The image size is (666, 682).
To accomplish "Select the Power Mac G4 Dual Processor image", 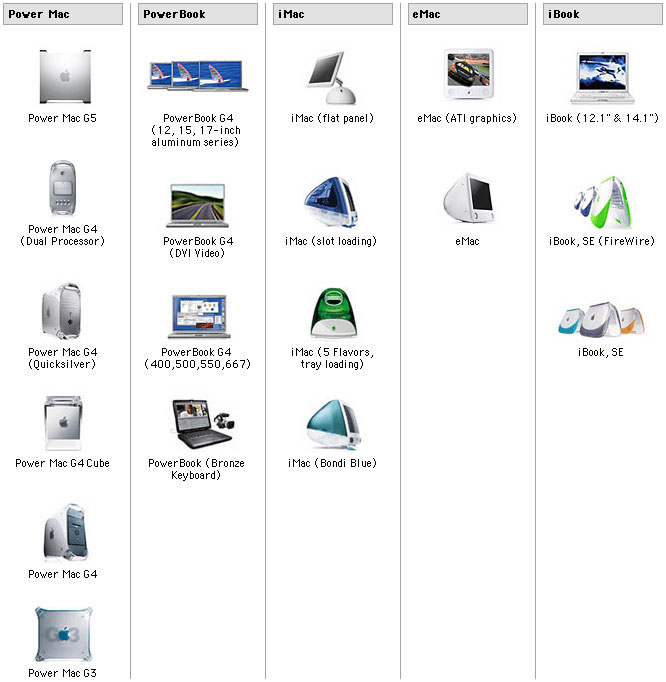I will pos(63,188).
